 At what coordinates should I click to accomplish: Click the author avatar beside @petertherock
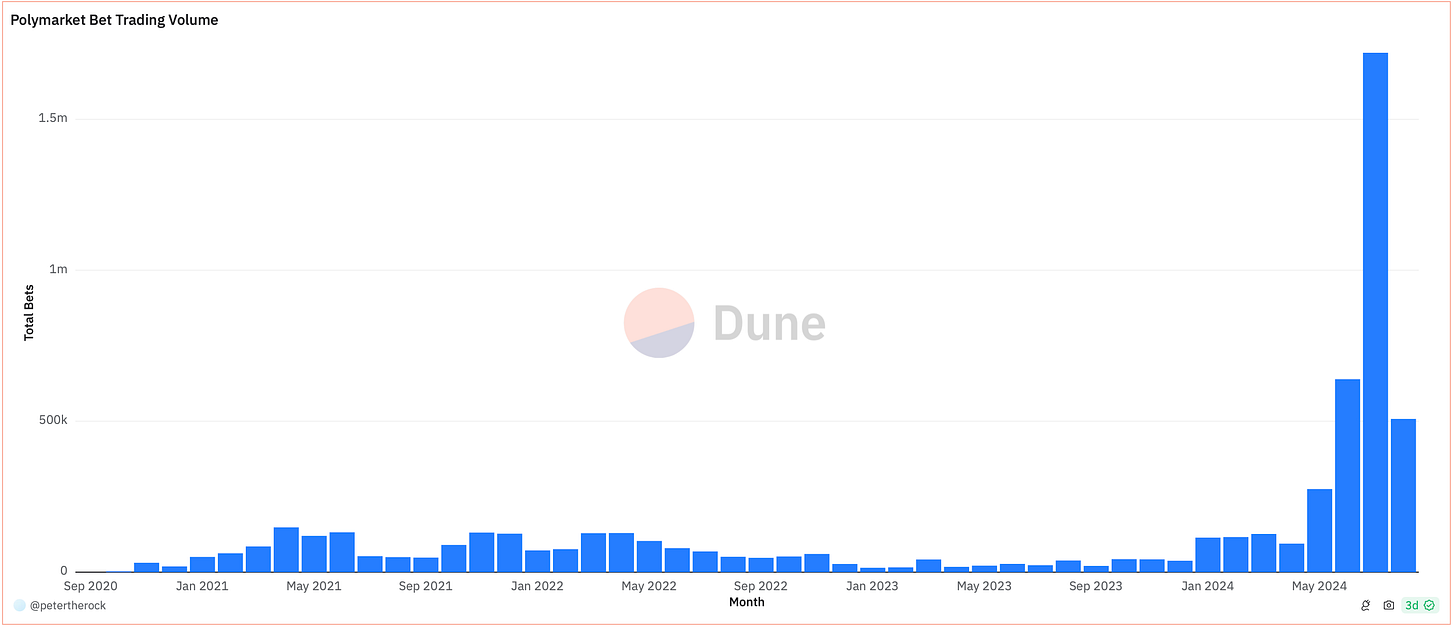[19, 605]
